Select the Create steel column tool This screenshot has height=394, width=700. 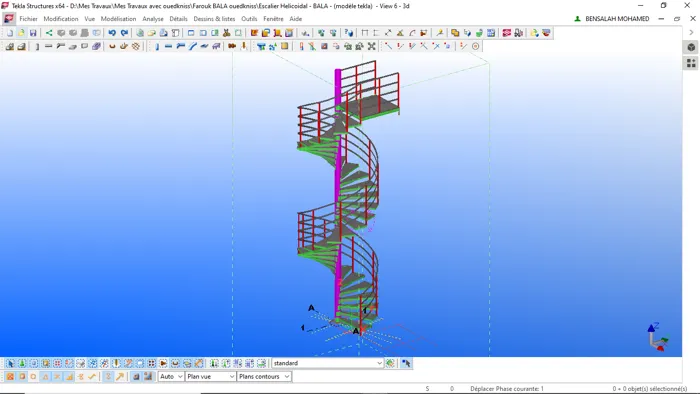[x=157, y=46]
